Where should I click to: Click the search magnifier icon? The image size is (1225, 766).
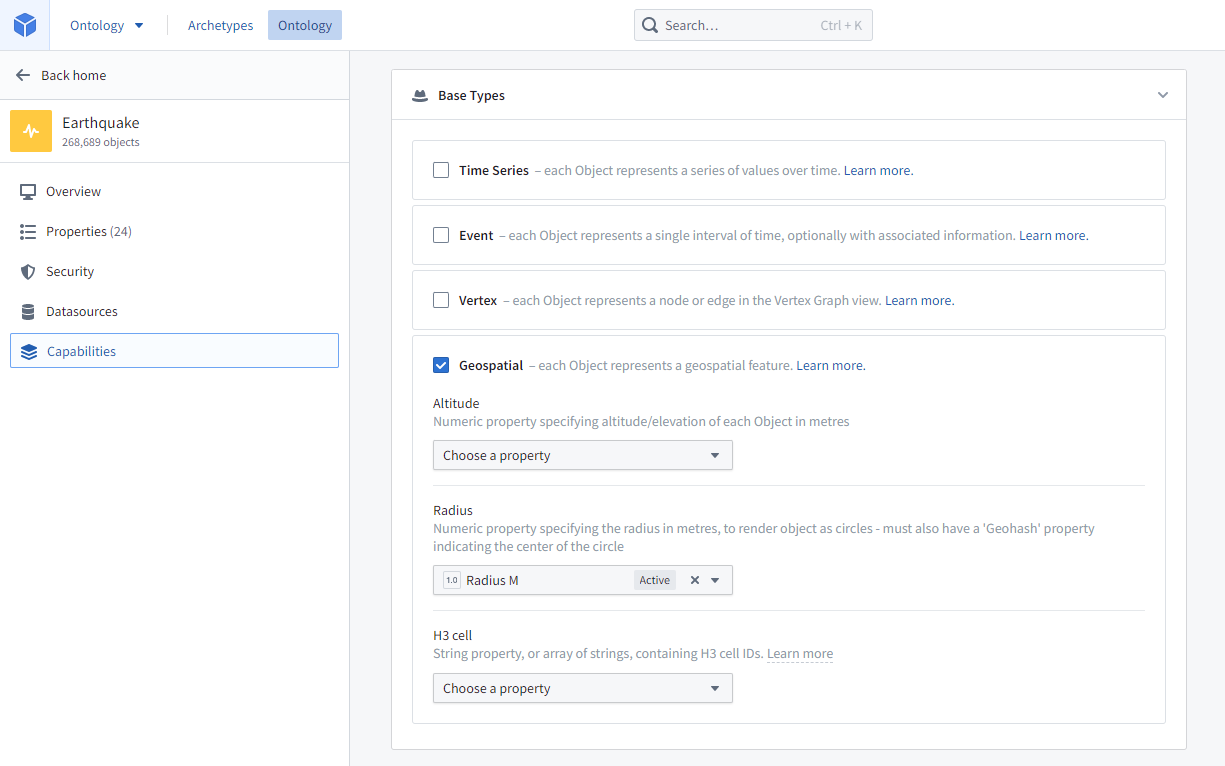tap(650, 25)
